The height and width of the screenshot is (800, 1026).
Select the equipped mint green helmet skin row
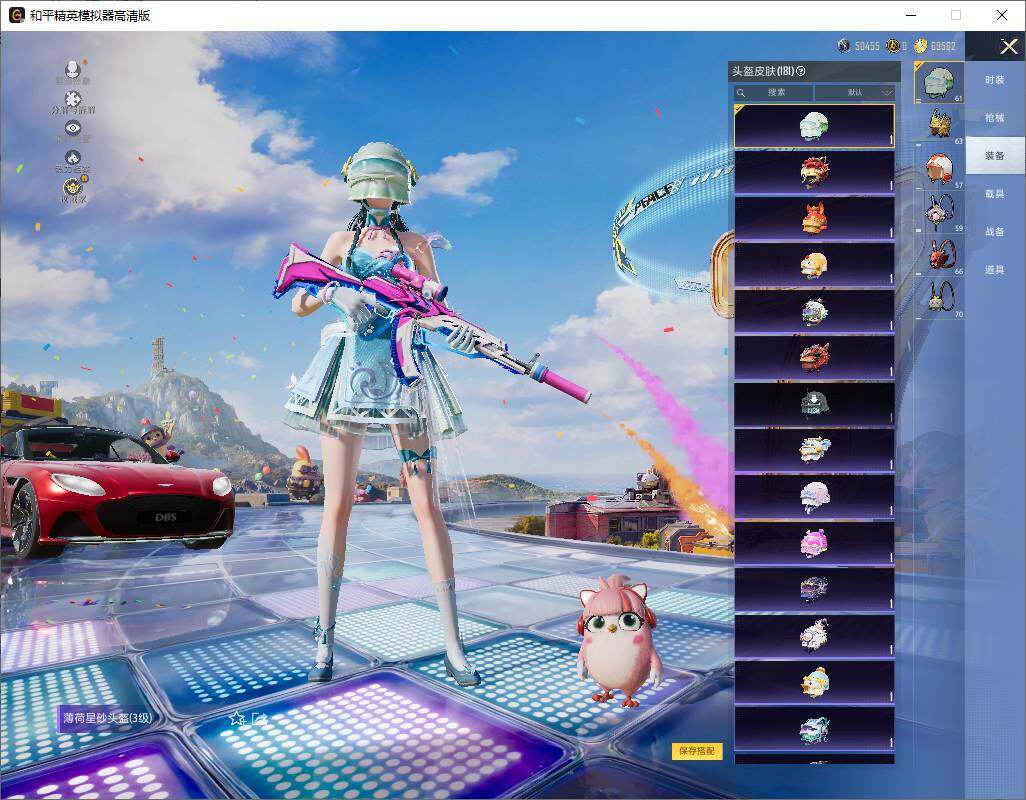pos(814,126)
